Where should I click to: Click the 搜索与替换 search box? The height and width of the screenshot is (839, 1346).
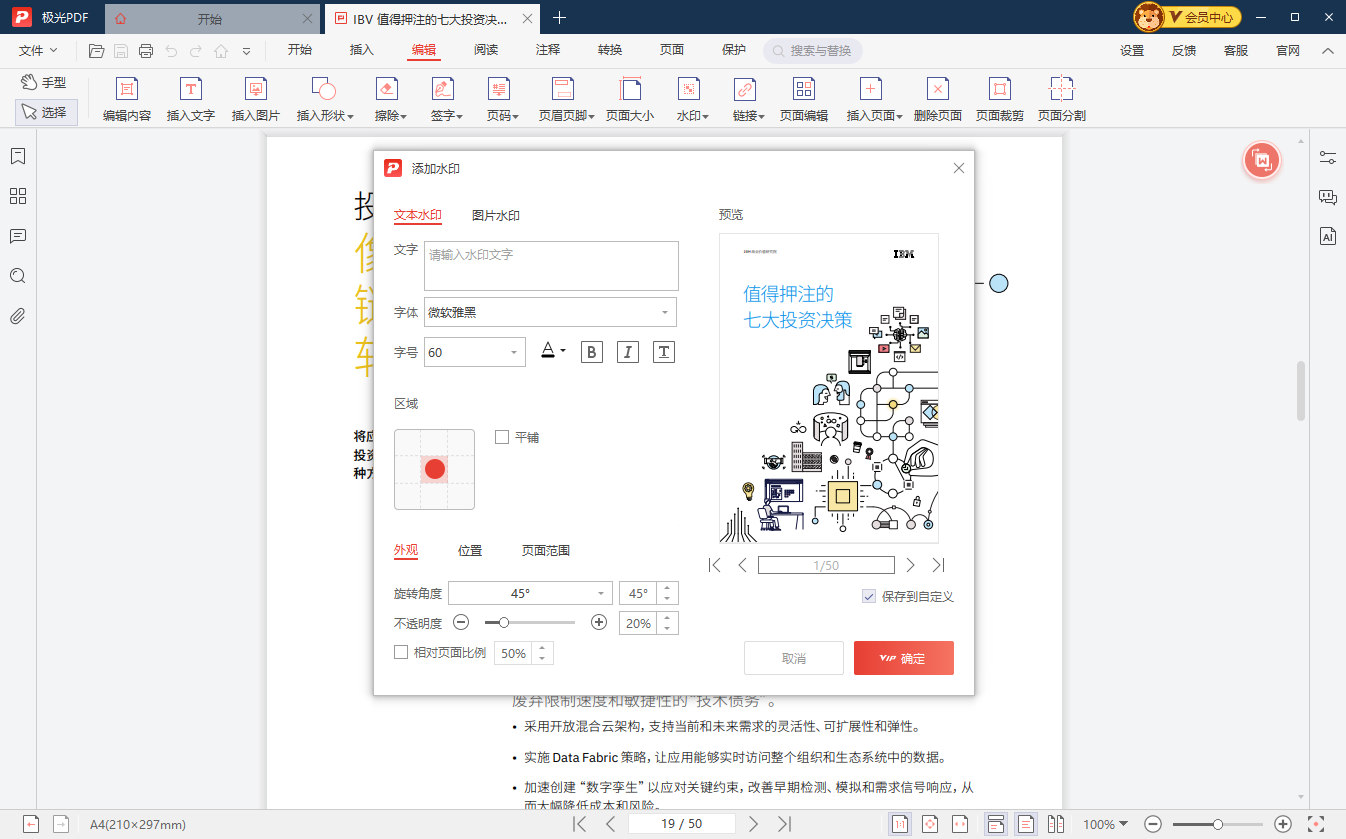(x=813, y=51)
